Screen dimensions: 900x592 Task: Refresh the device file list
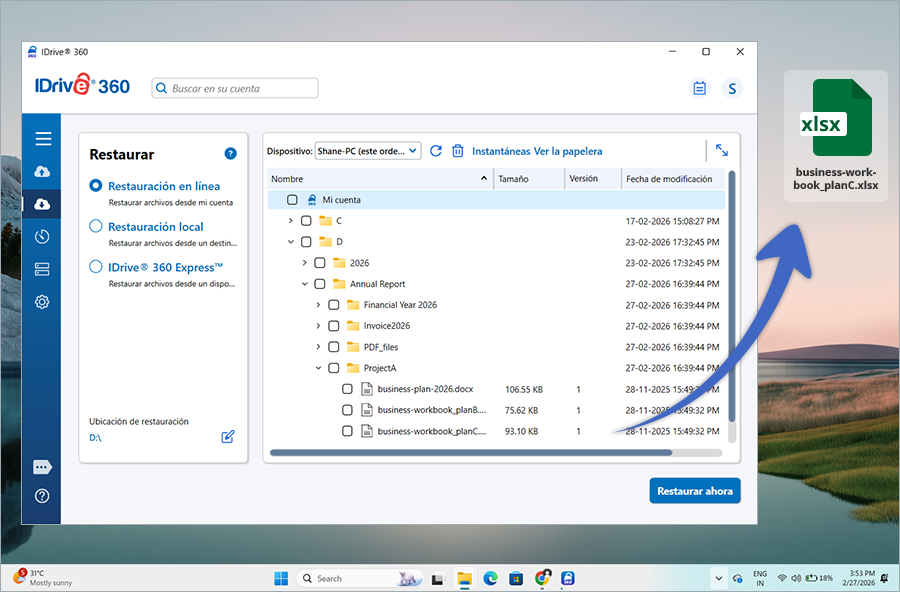point(436,151)
